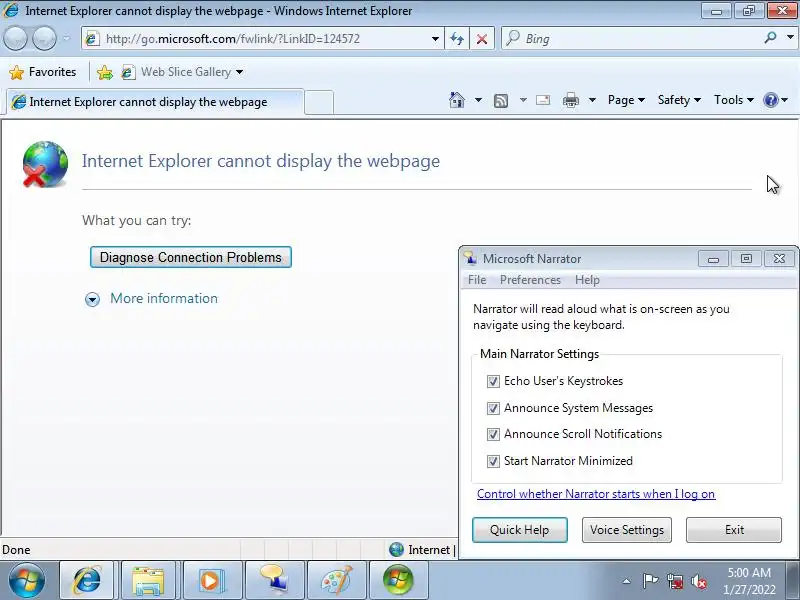
Task: Click the address bar URL field
Action: [265, 39]
